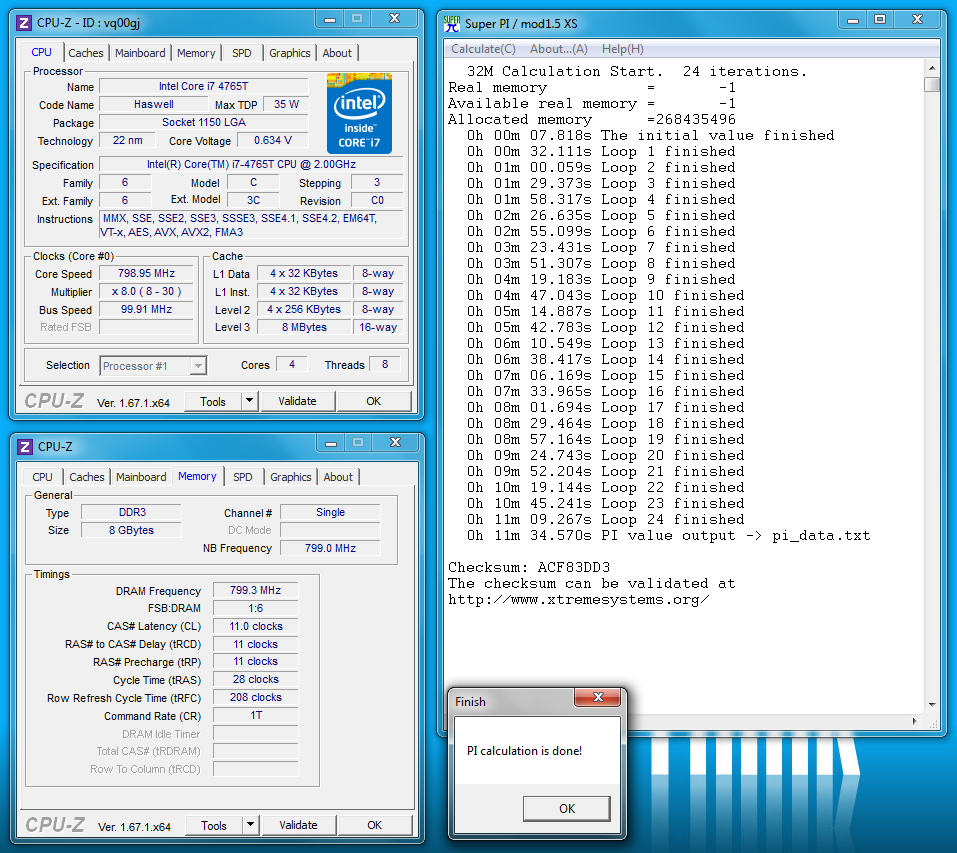This screenshot has height=853, width=957.
Task: Click OK button in top CPU-Z window
Action: [374, 401]
